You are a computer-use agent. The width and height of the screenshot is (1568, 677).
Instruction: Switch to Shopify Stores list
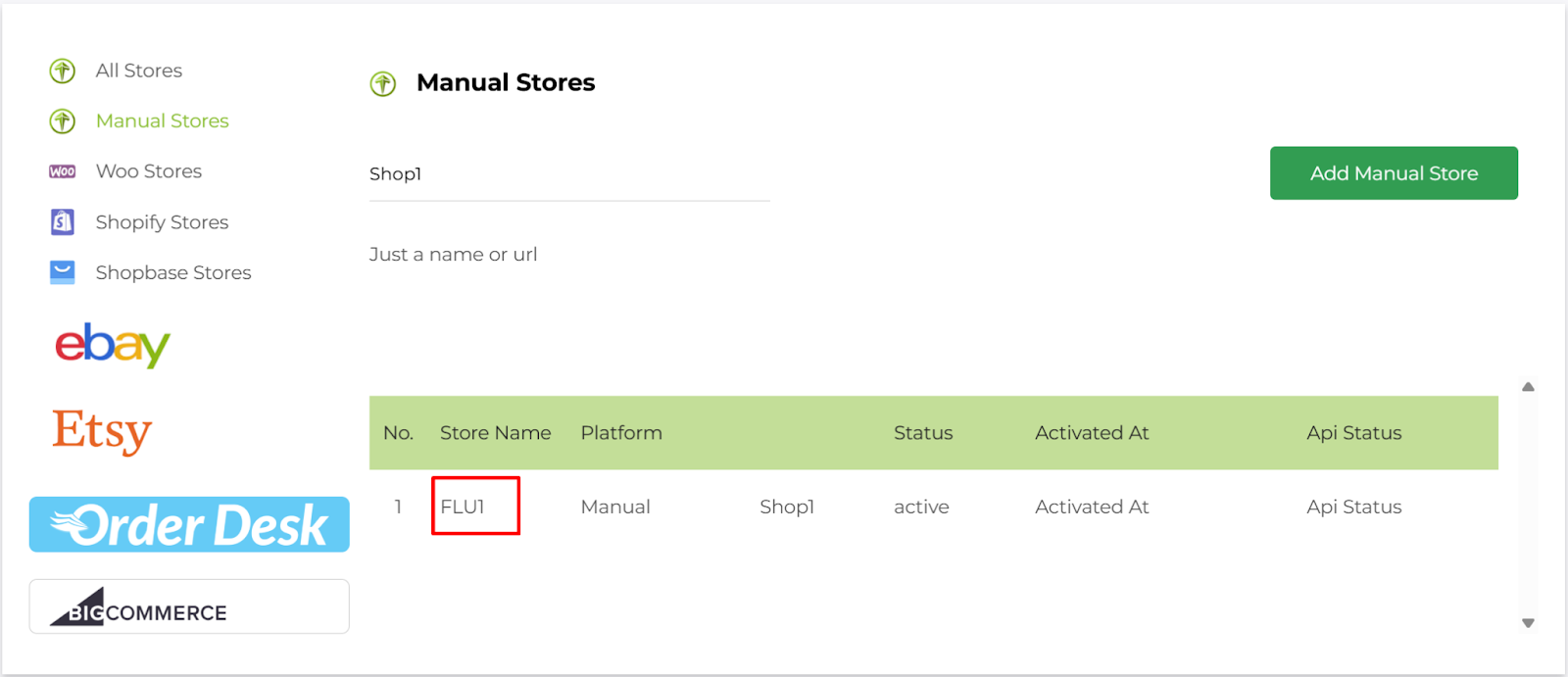162,222
